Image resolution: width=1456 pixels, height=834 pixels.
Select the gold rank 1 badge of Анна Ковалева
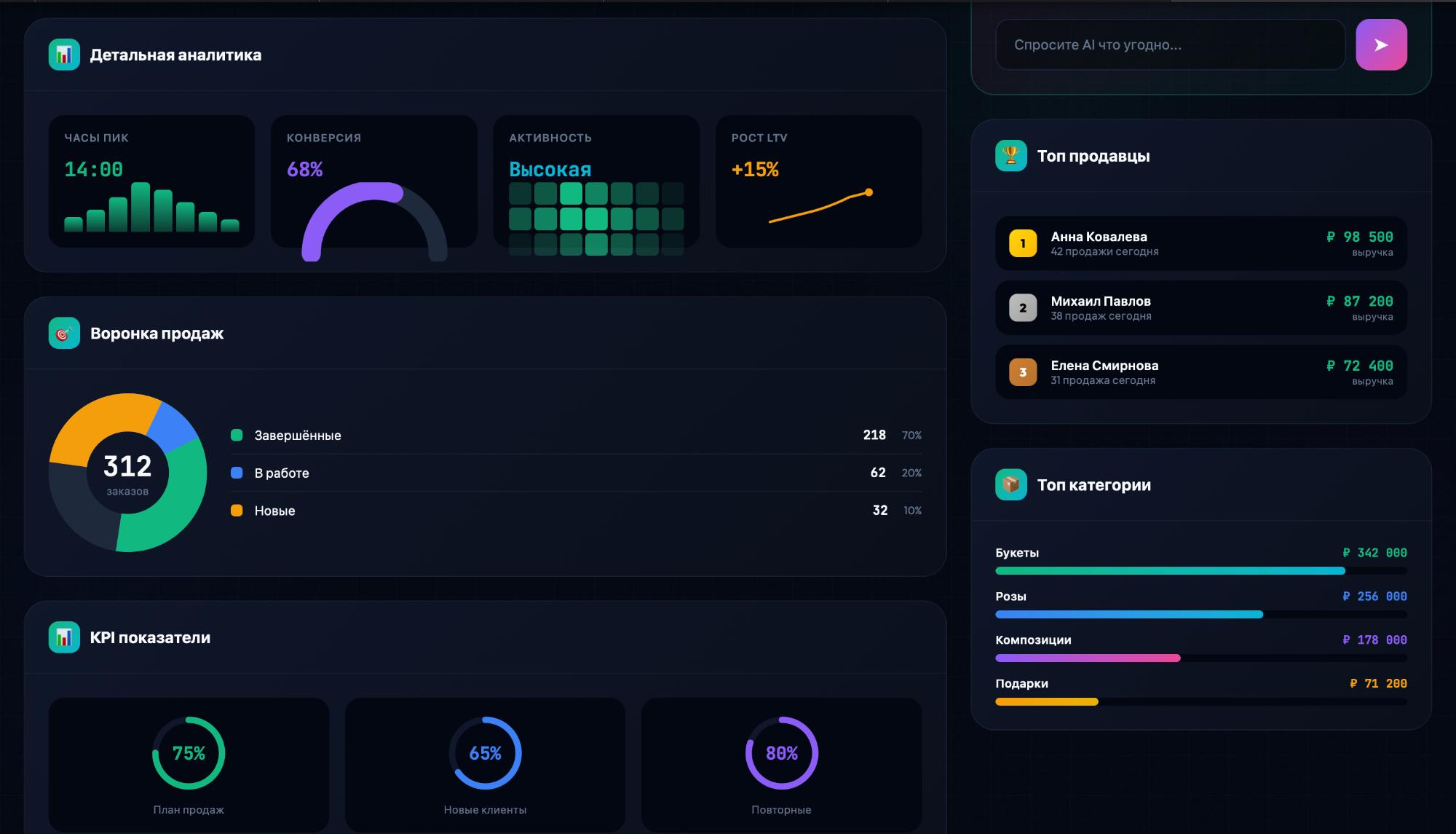click(1023, 243)
